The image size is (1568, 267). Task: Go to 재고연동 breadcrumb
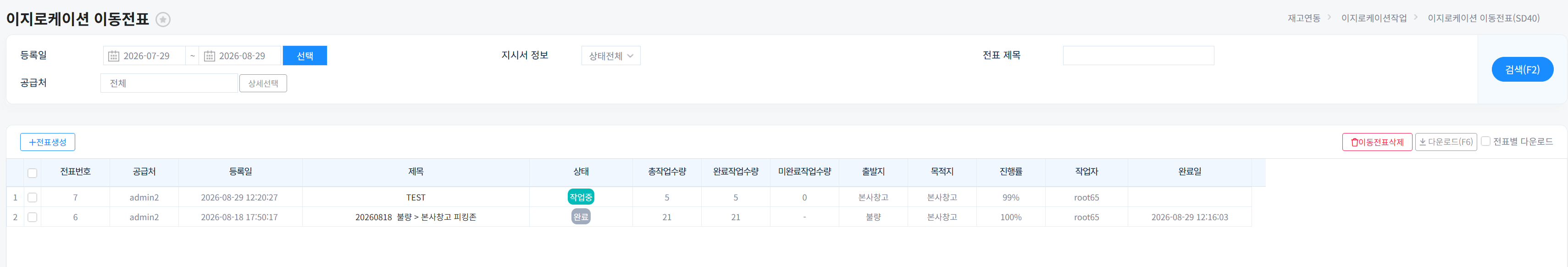(1304, 18)
